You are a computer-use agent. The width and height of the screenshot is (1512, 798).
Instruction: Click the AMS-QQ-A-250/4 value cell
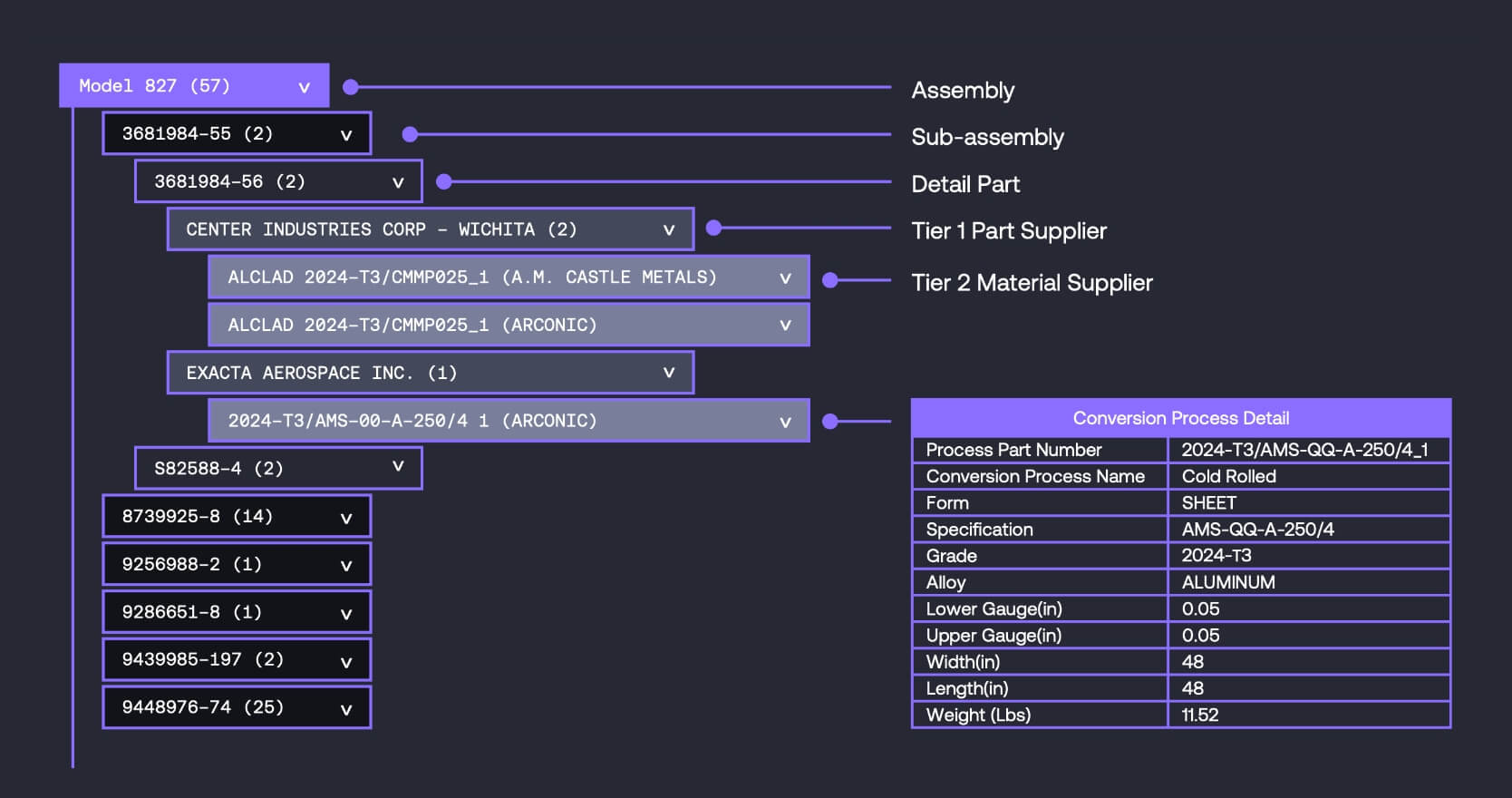coord(1310,530)
